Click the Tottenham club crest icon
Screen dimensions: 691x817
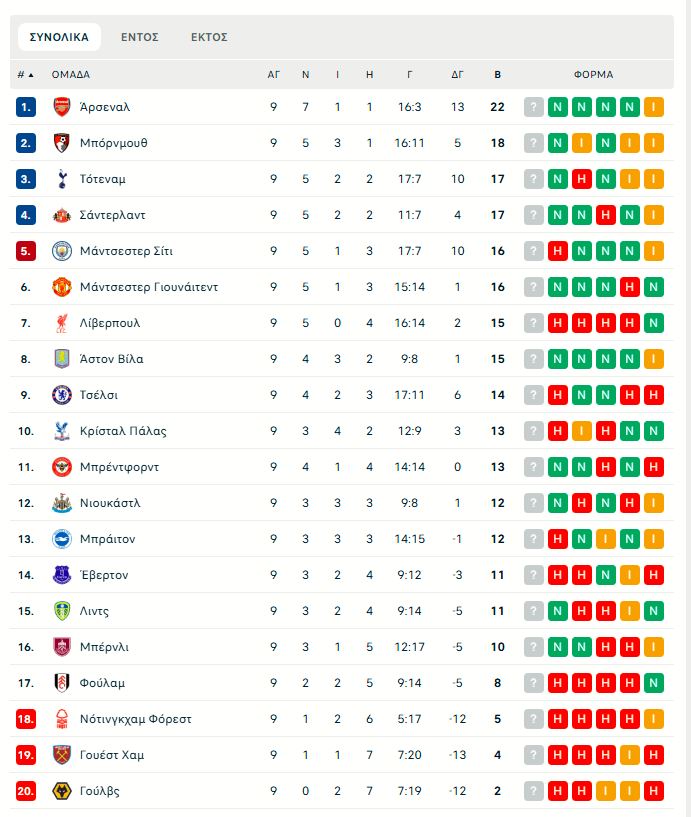pos(62,179)
